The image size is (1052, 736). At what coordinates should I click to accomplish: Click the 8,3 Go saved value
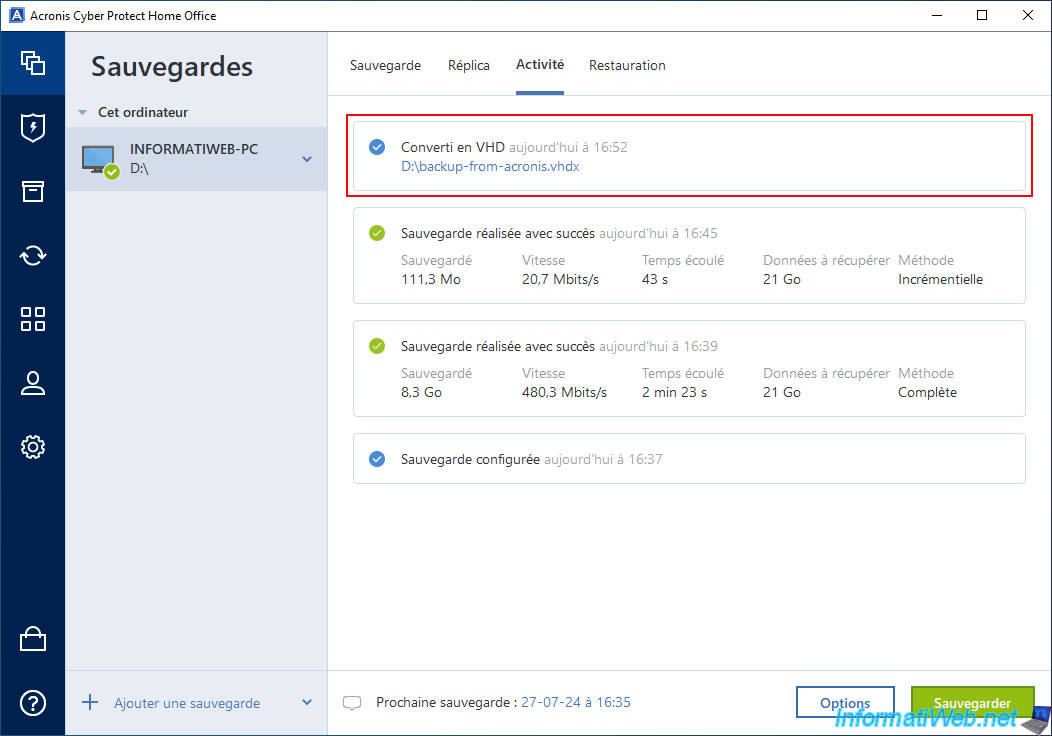(421, 392)
